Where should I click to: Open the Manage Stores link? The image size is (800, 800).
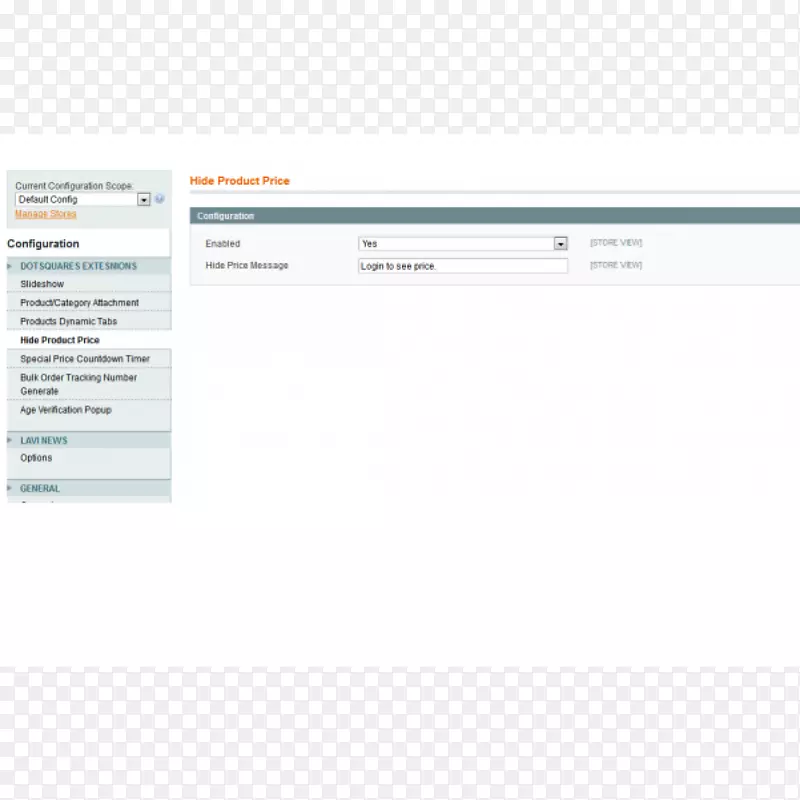click(x=45, y=214)
